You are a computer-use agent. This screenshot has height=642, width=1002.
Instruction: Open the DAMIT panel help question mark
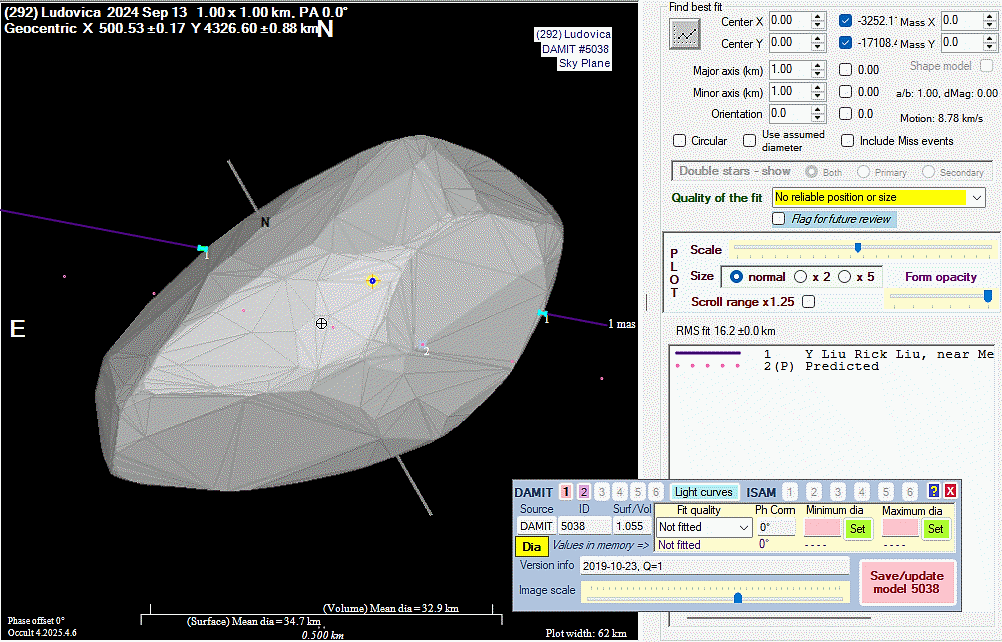934,491
